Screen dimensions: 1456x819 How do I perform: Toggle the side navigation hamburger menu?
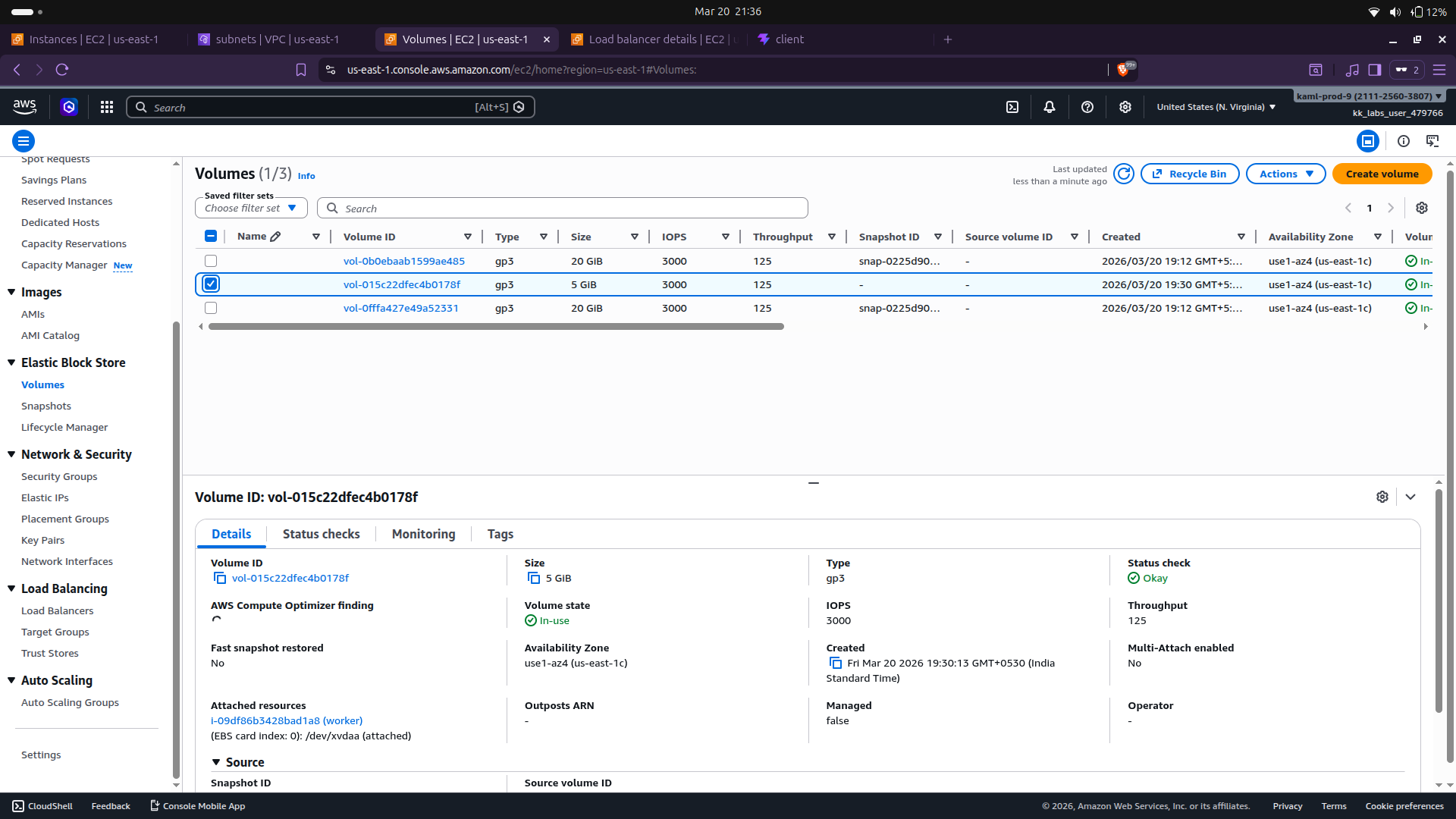[24, 141]
